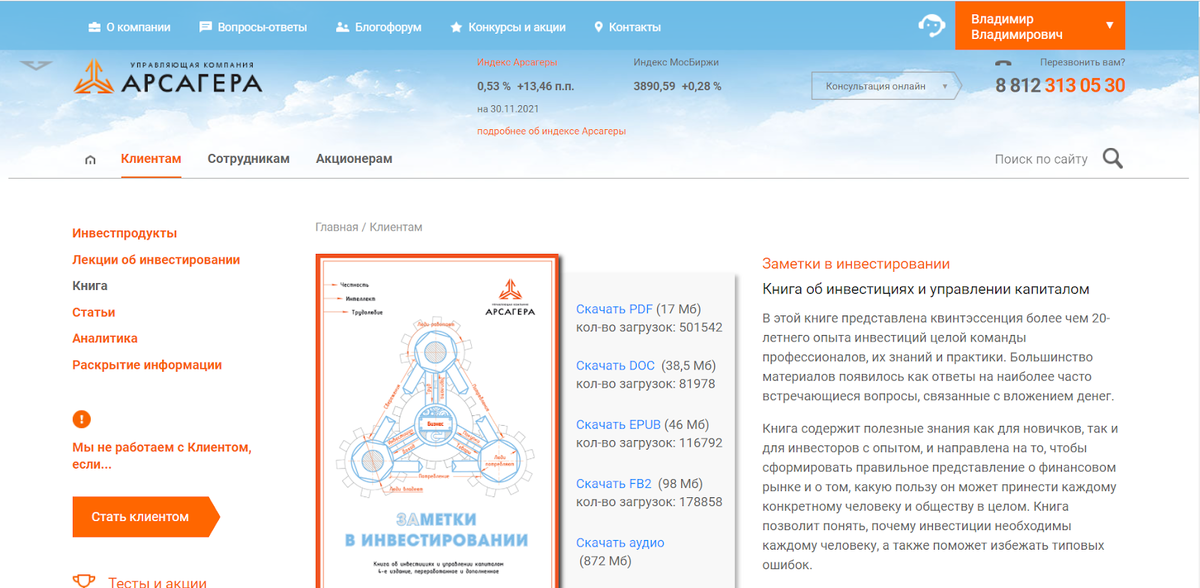The height and width of the screenshot is (588, 1200).
Task: Open Раскрытие информации in sidebar
Action: pos(147,365)
